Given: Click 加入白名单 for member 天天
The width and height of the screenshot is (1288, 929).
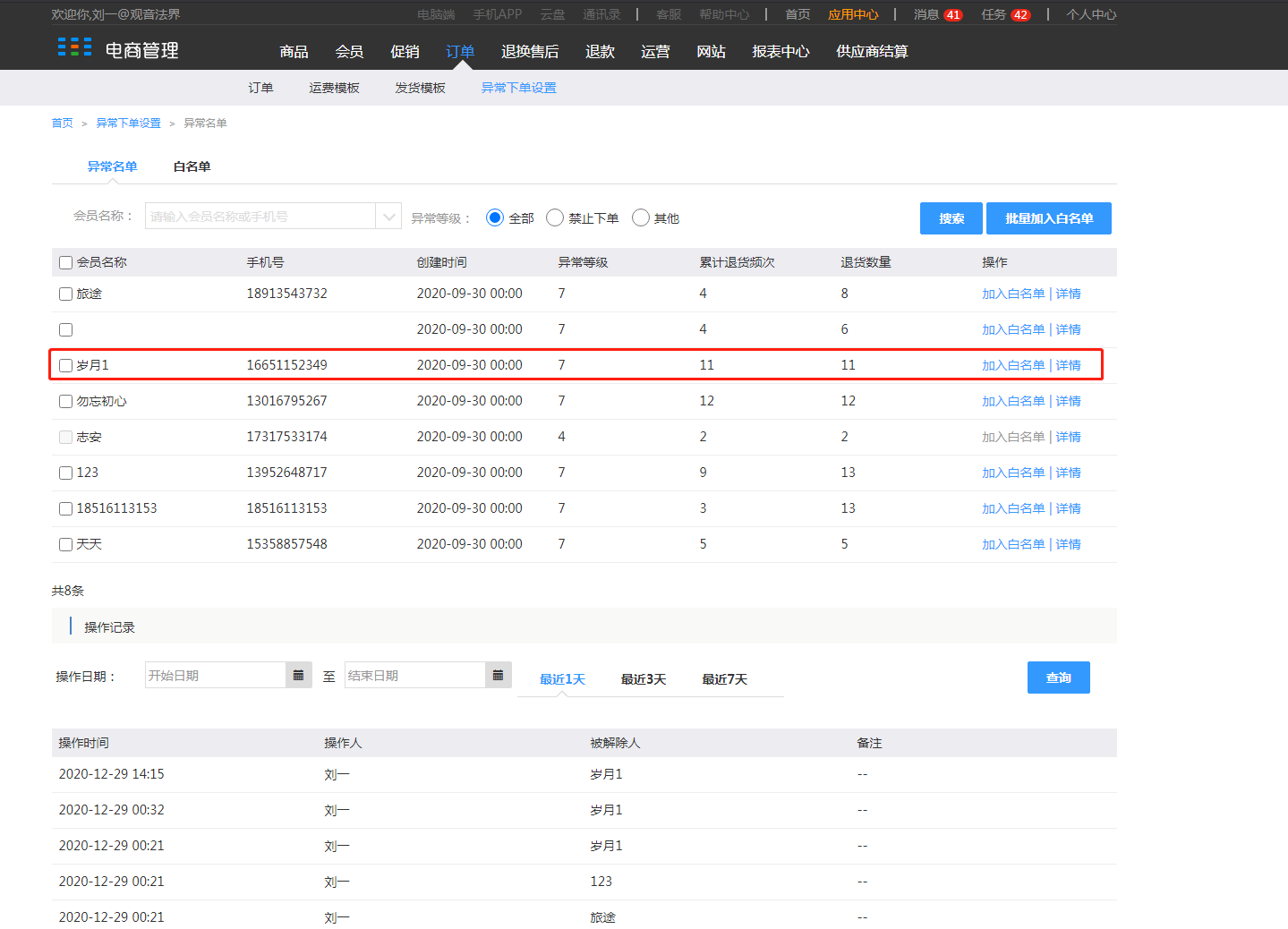Looking at the screenshot, I should tap(1013, 544).
